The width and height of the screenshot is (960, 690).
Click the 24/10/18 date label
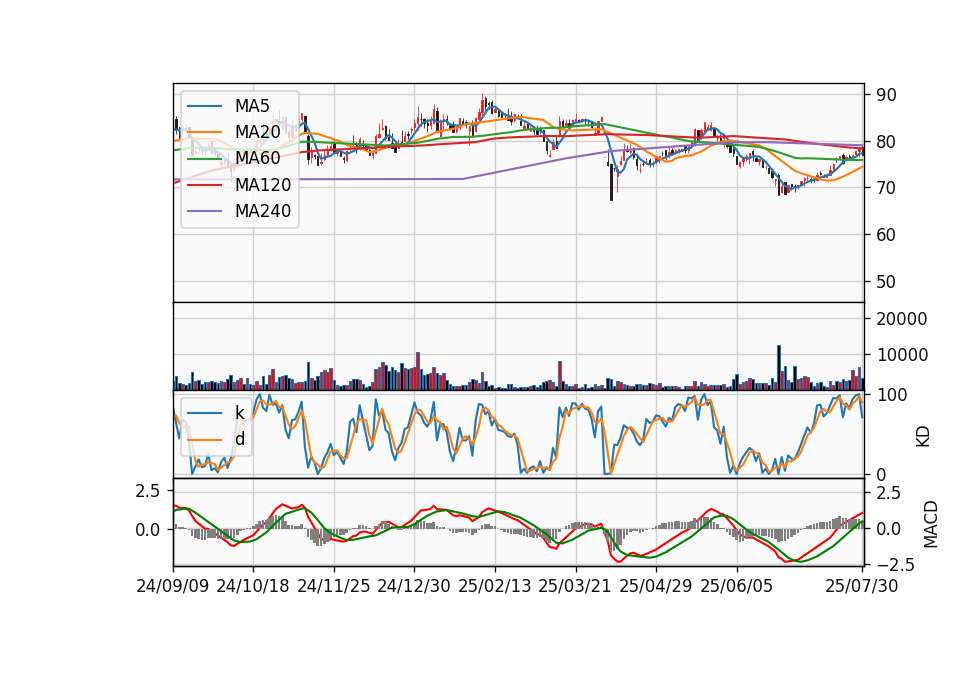253,586
